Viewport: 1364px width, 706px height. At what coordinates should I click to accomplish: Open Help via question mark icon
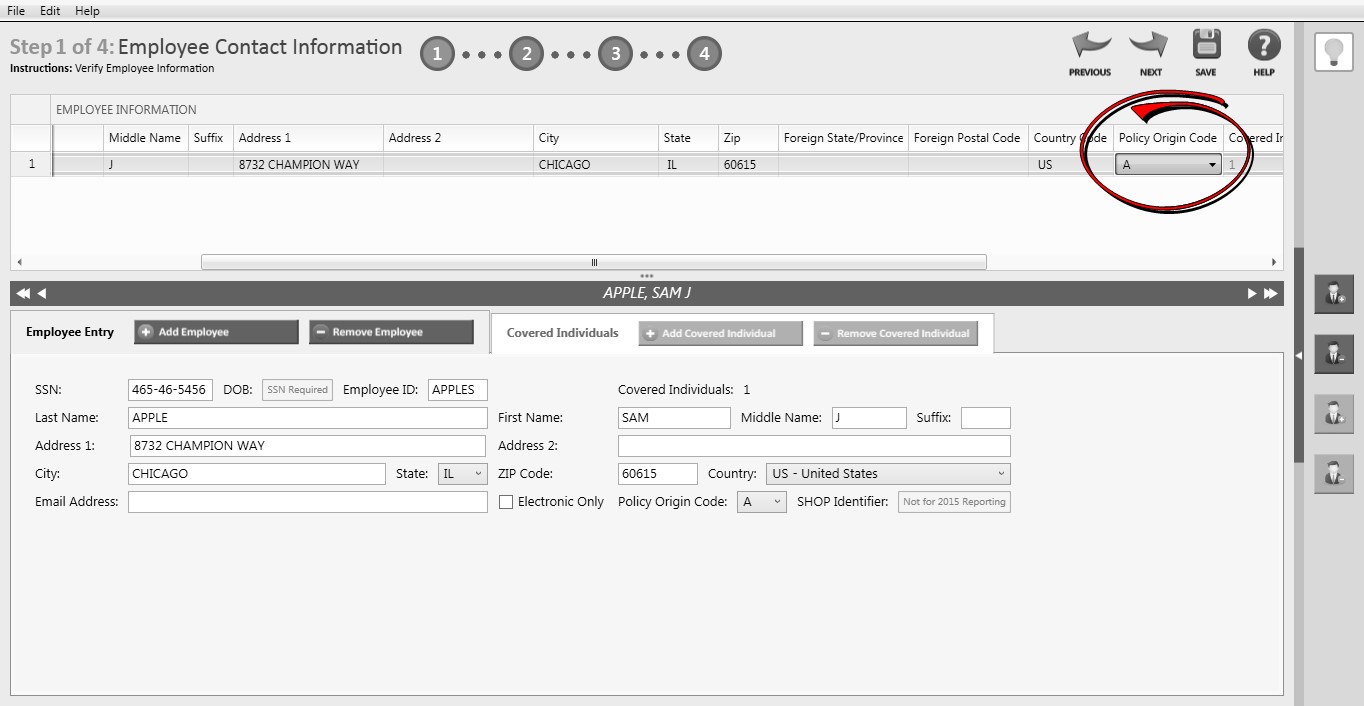coord(1264,46)
